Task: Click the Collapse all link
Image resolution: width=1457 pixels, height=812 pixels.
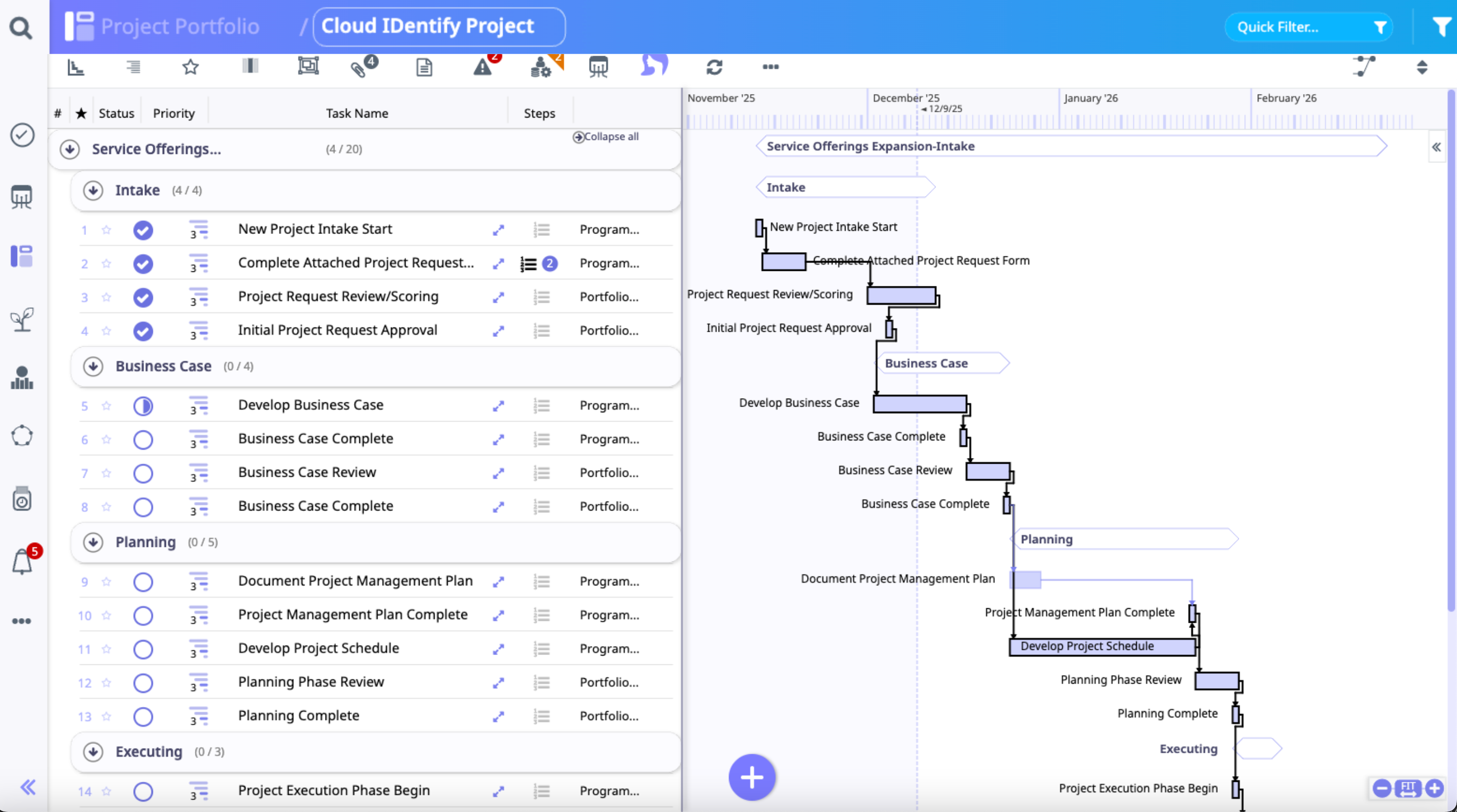Action: pos(606,137)
